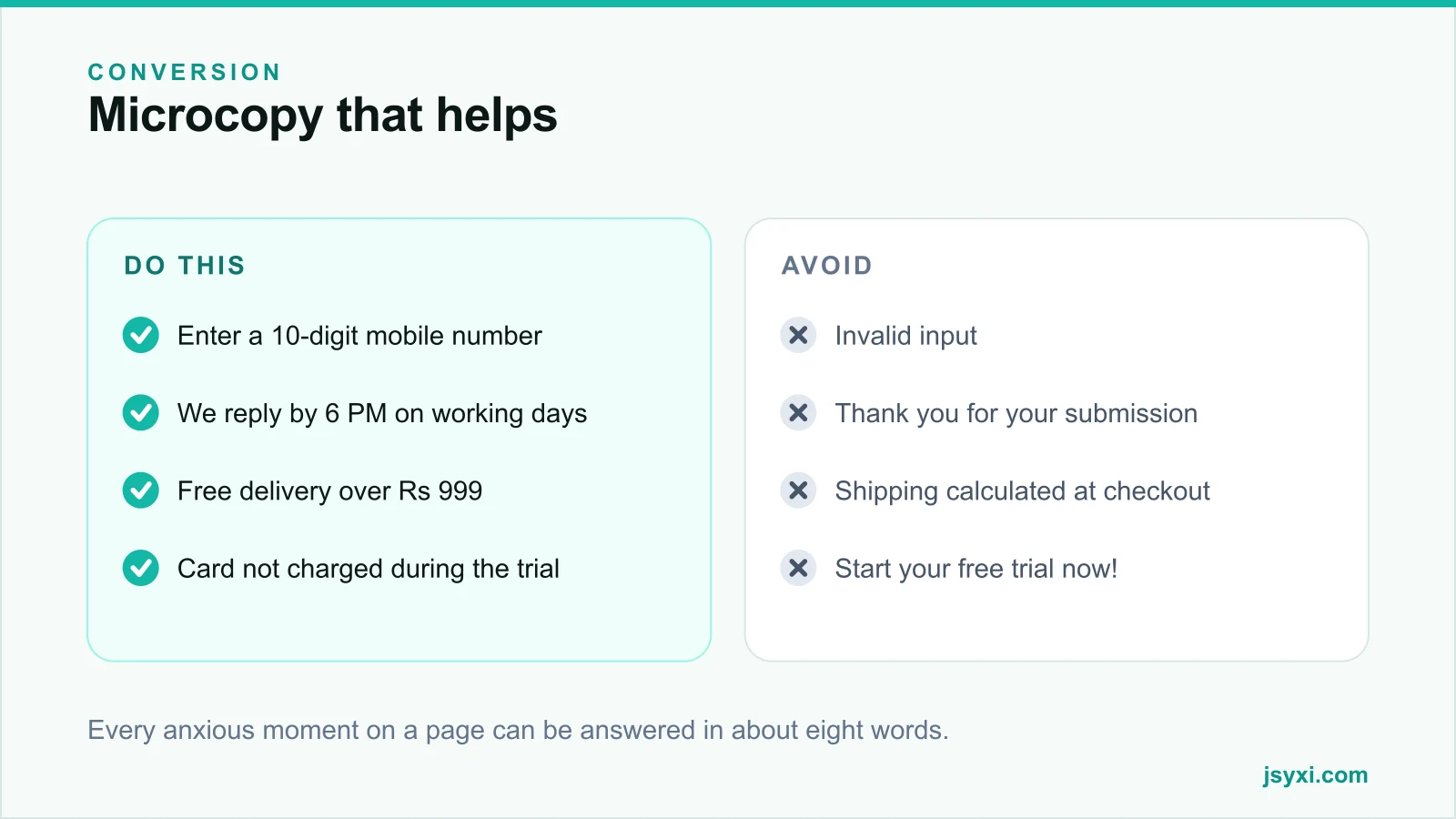
Task: Click the X icon beside Invalid input
Action: tap(798, 336)
